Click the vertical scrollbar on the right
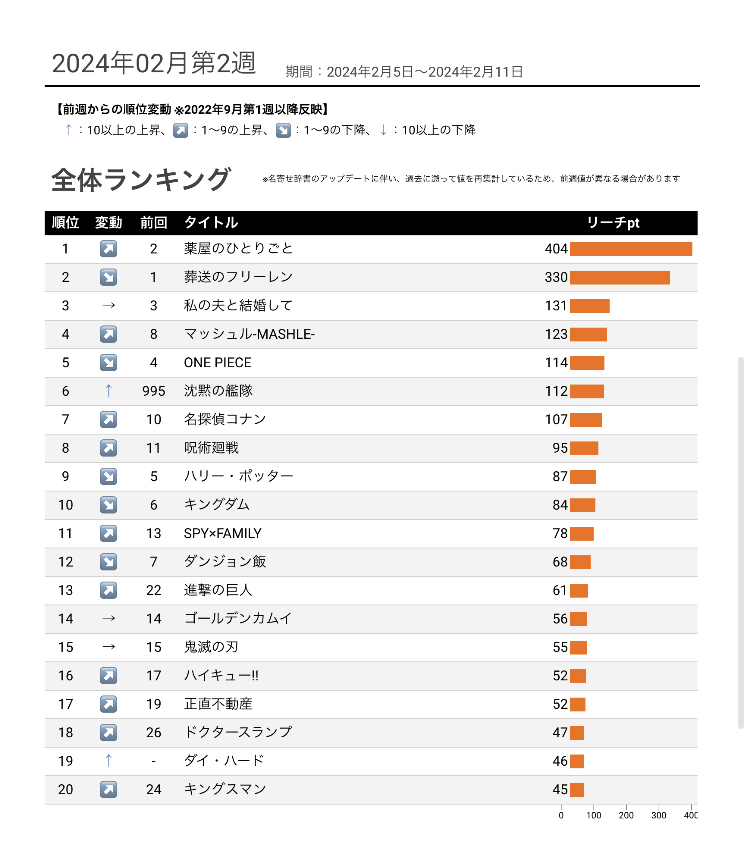 point(741,543)
